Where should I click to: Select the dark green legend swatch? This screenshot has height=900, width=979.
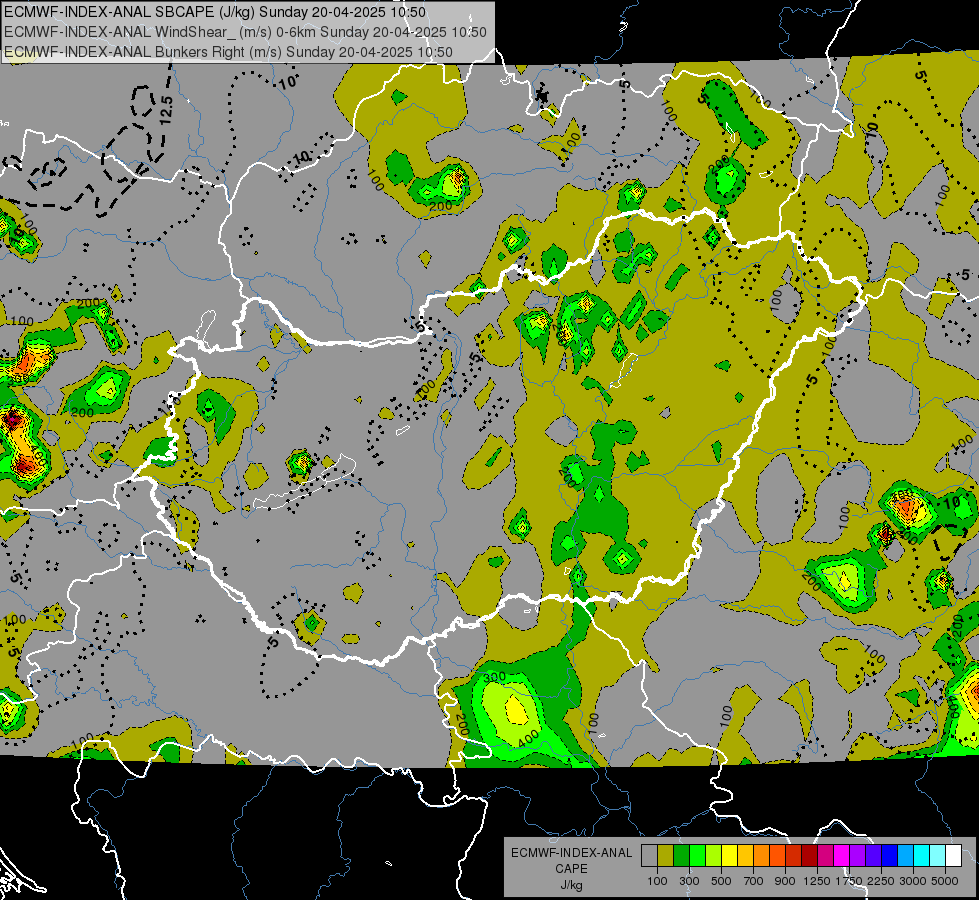click(x=681, y=856)
